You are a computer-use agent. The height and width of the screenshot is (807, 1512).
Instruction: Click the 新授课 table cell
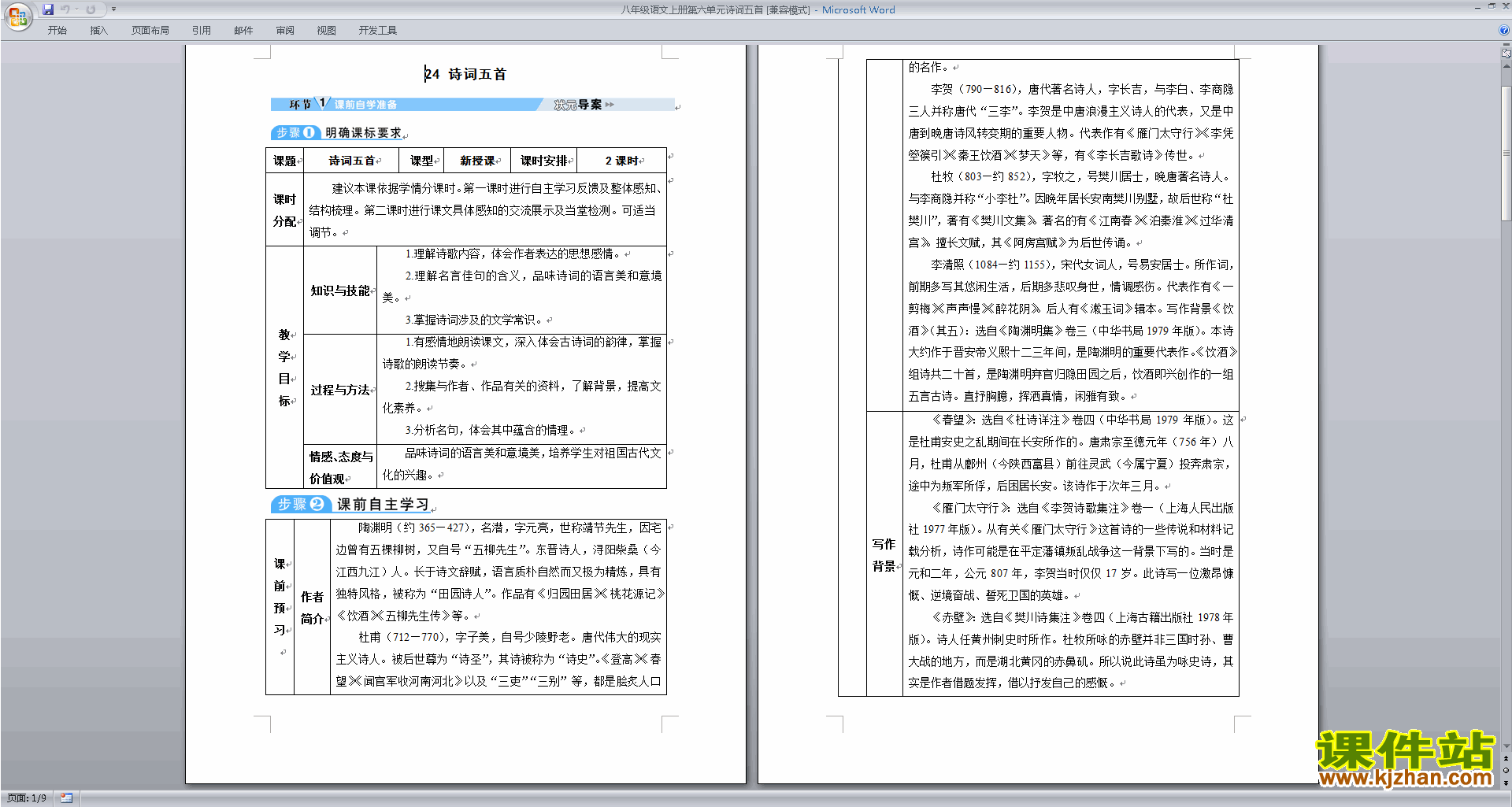tap(477, 161)
